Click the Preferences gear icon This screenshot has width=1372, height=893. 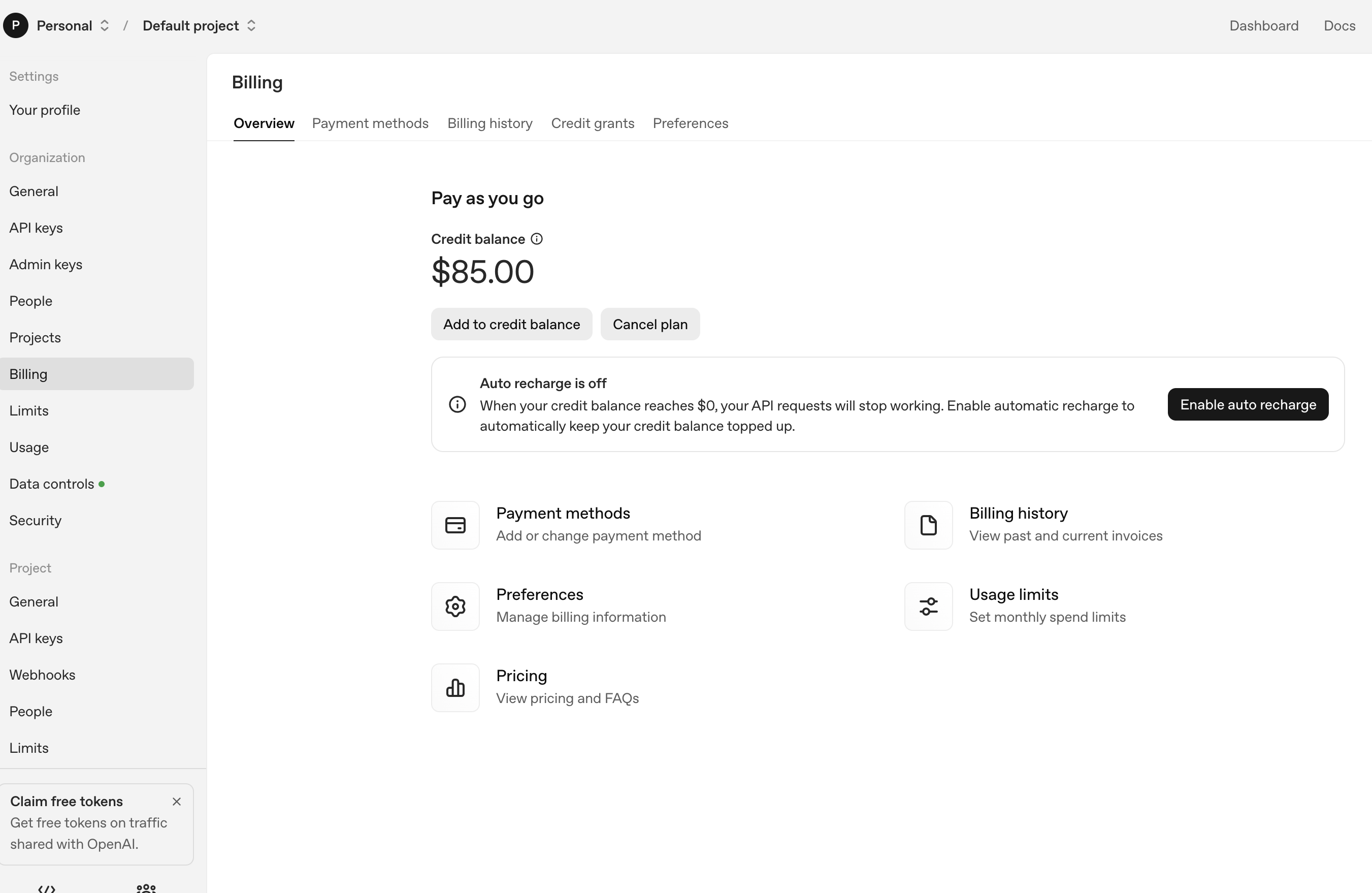pyautogui.click(x=455, y=607)
